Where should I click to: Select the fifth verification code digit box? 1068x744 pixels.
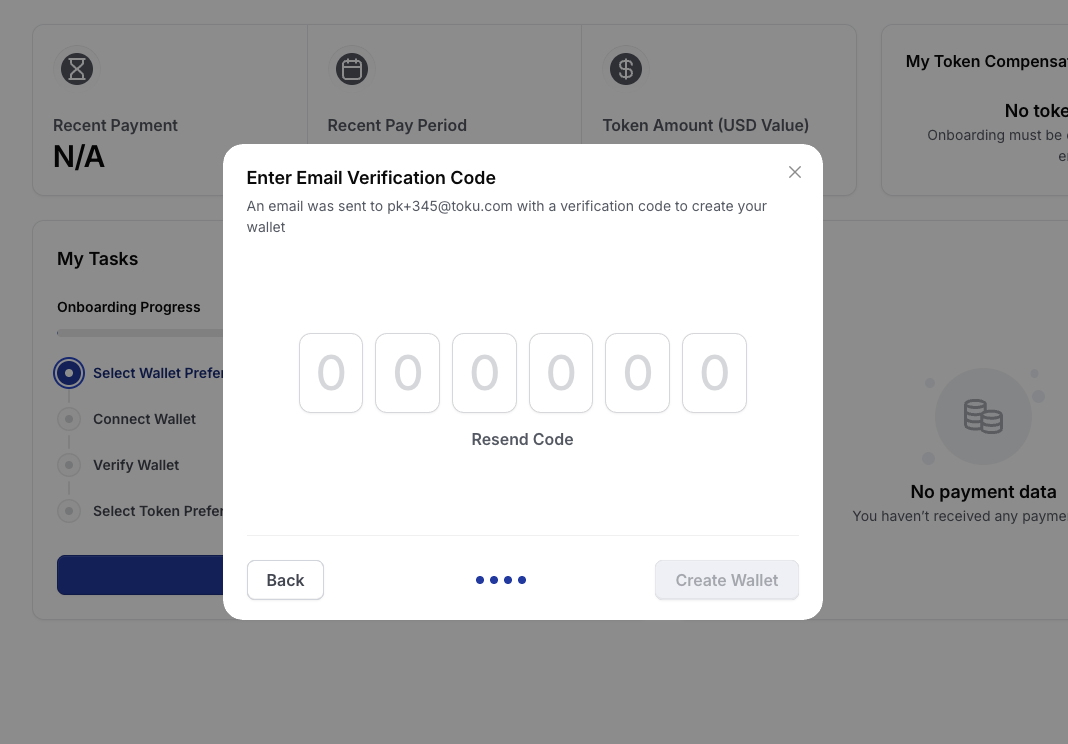(638, 373)
